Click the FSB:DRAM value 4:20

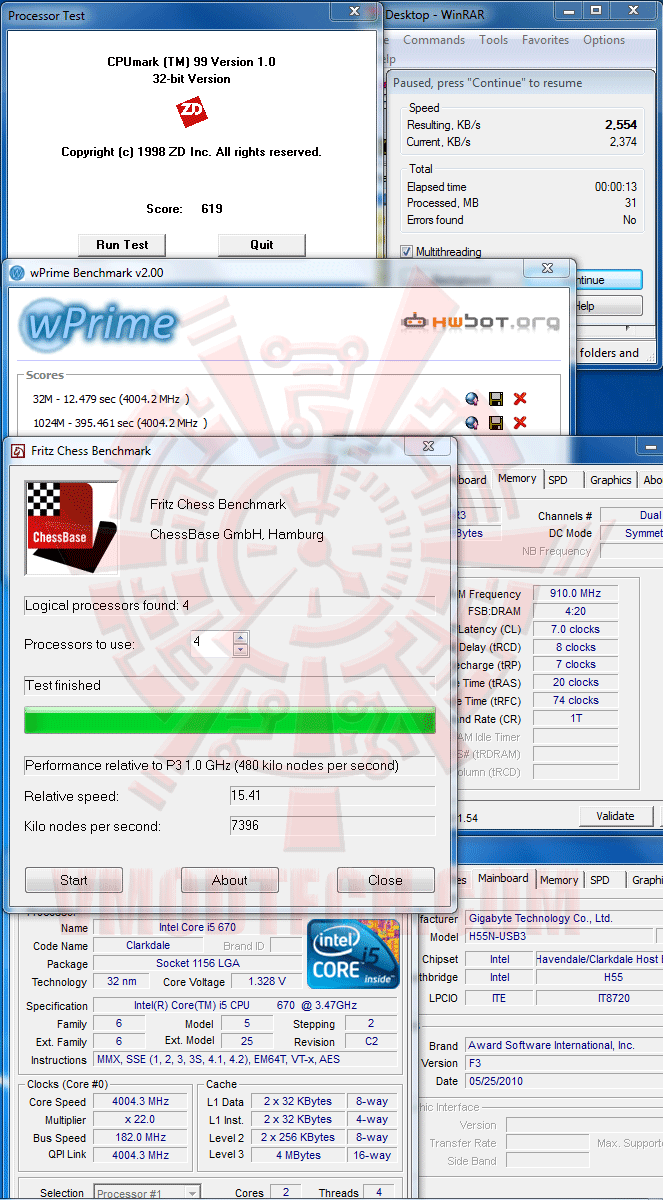[576, 611]
